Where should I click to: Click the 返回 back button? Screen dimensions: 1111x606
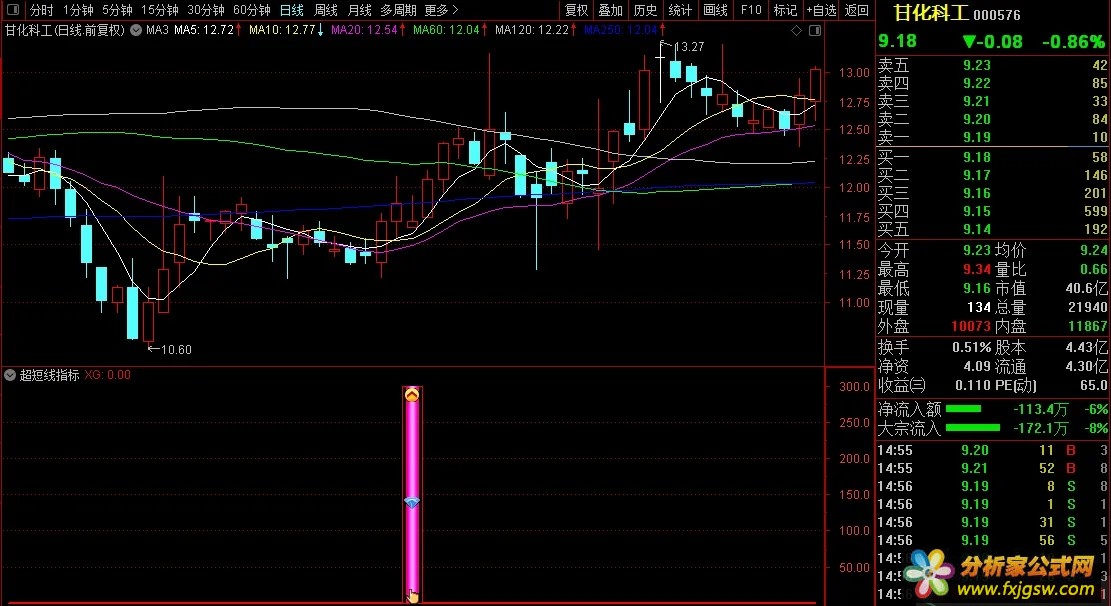tap(857, 10)
